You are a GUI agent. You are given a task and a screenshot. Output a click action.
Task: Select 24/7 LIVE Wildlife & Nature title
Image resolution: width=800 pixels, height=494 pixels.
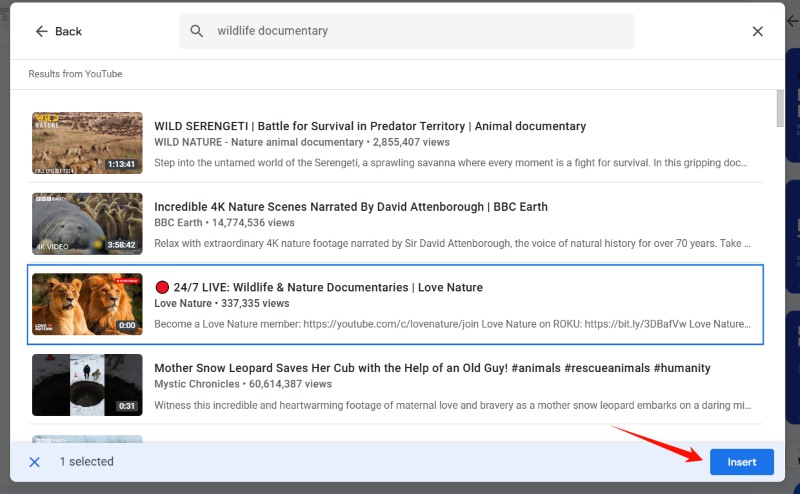tap(328, 287)
